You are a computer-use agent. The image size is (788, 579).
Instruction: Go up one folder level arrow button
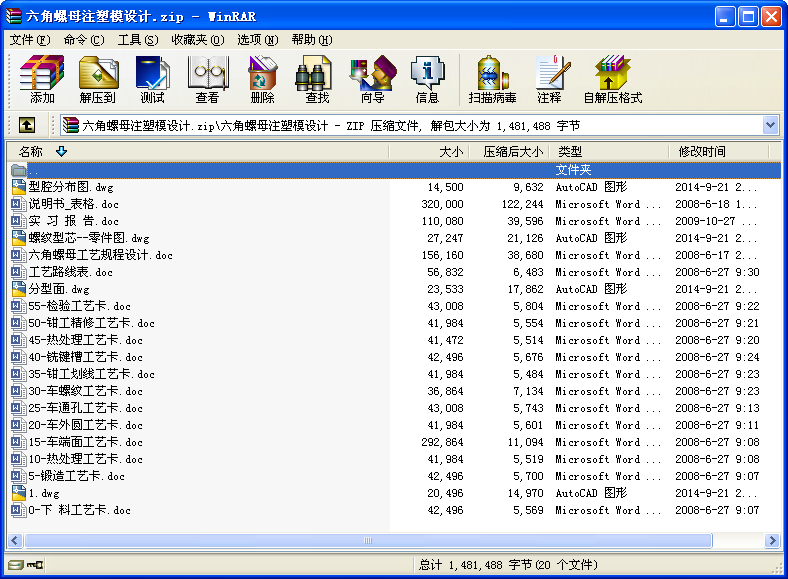pyautogui.click(x=27, y=125)
